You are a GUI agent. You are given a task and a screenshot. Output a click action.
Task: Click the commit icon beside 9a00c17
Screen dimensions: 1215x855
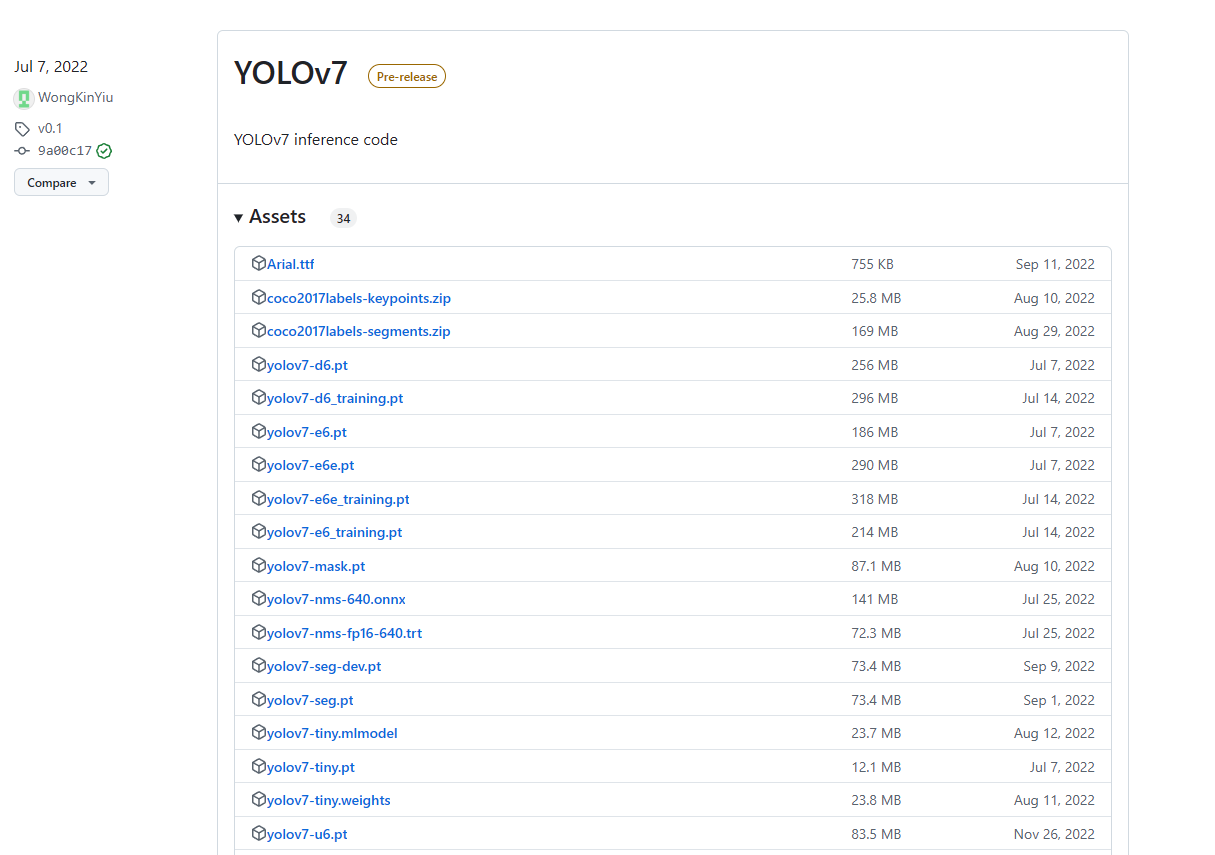[22, 151]
